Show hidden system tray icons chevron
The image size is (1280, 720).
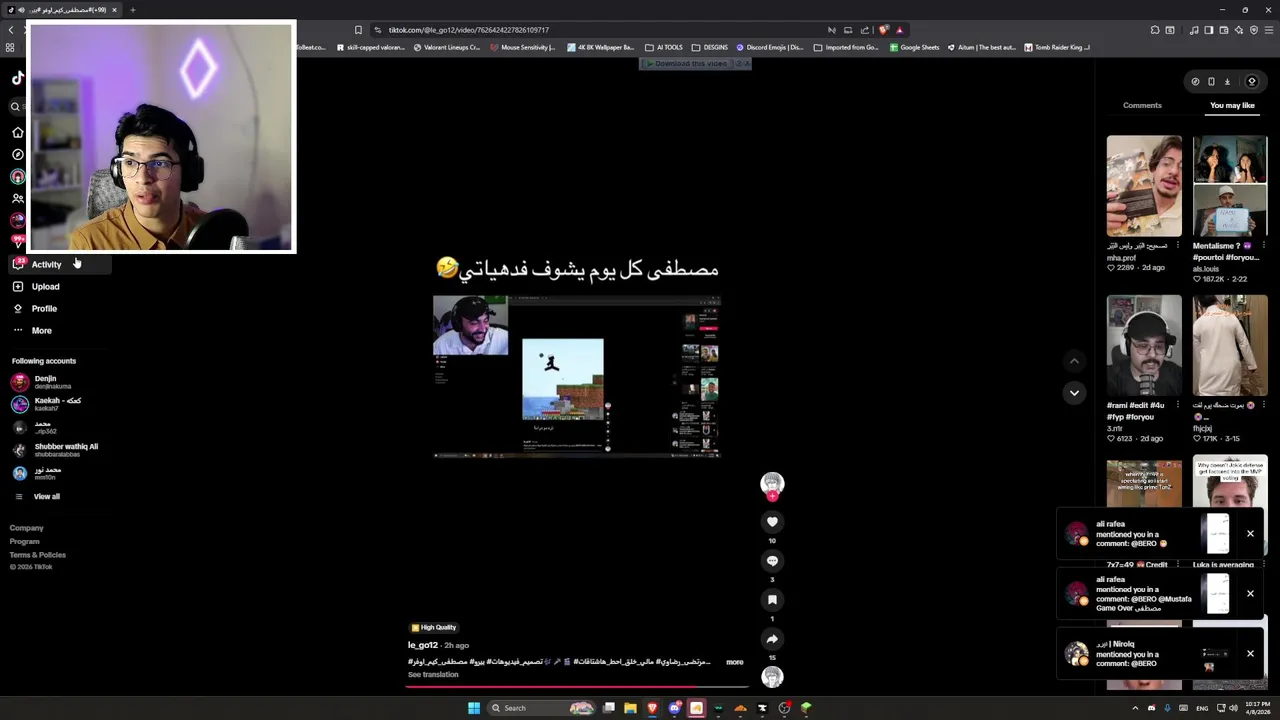[x=1135, y=708]
